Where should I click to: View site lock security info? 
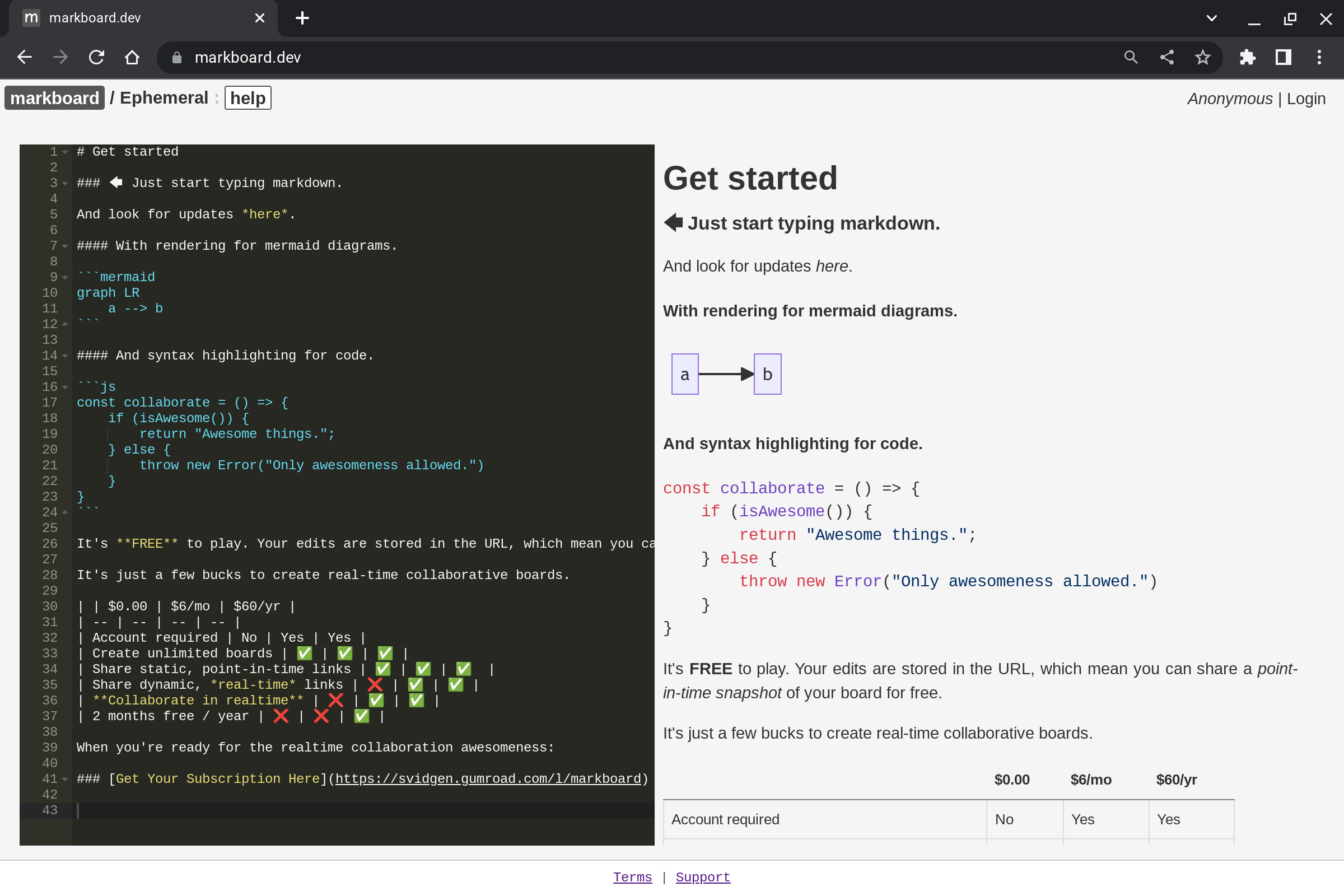click(x=176, y=57)
